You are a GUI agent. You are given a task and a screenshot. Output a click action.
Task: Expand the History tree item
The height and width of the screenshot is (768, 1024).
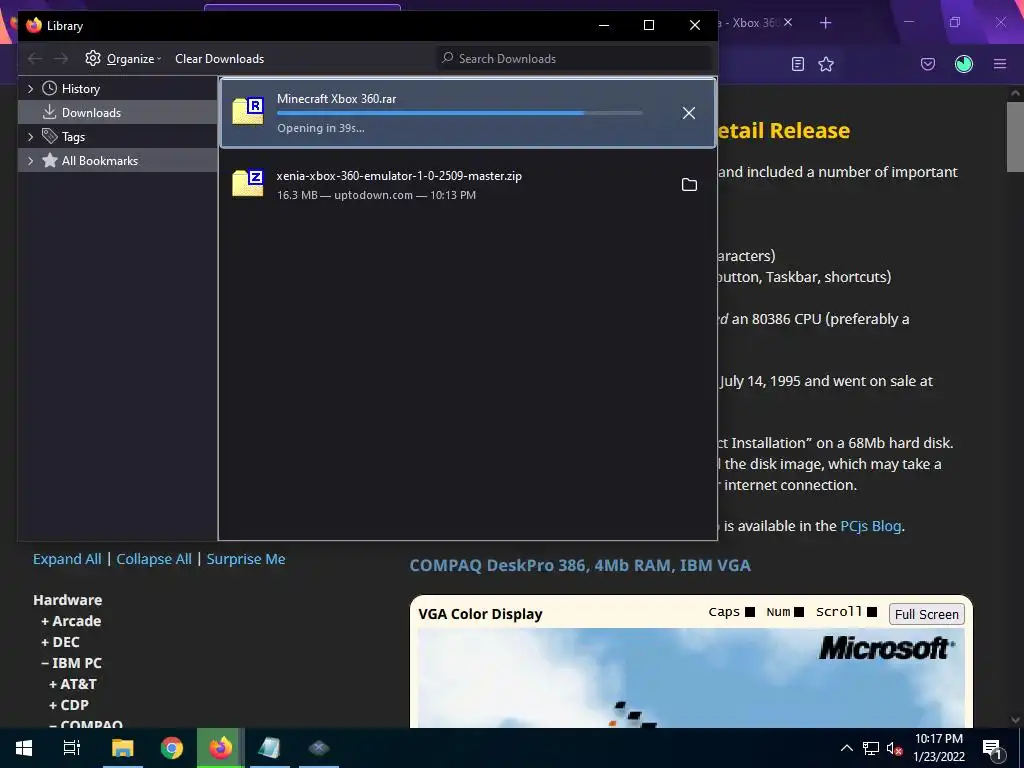tap(30, 89)
